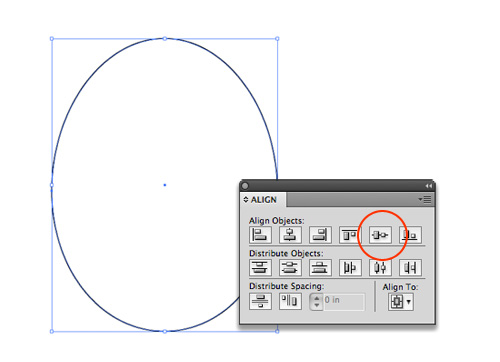
Task: Click circled Vertical Align Center icon
Action: point(380,235)
